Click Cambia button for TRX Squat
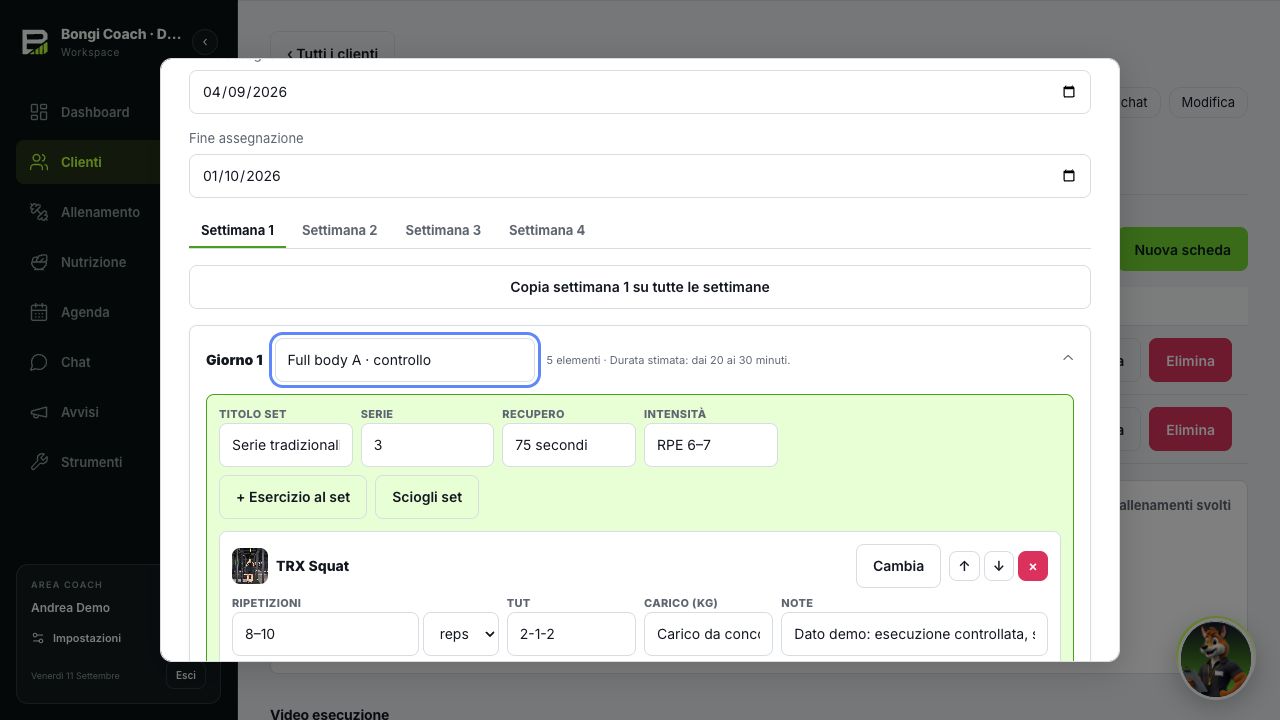 pos(898,566)
